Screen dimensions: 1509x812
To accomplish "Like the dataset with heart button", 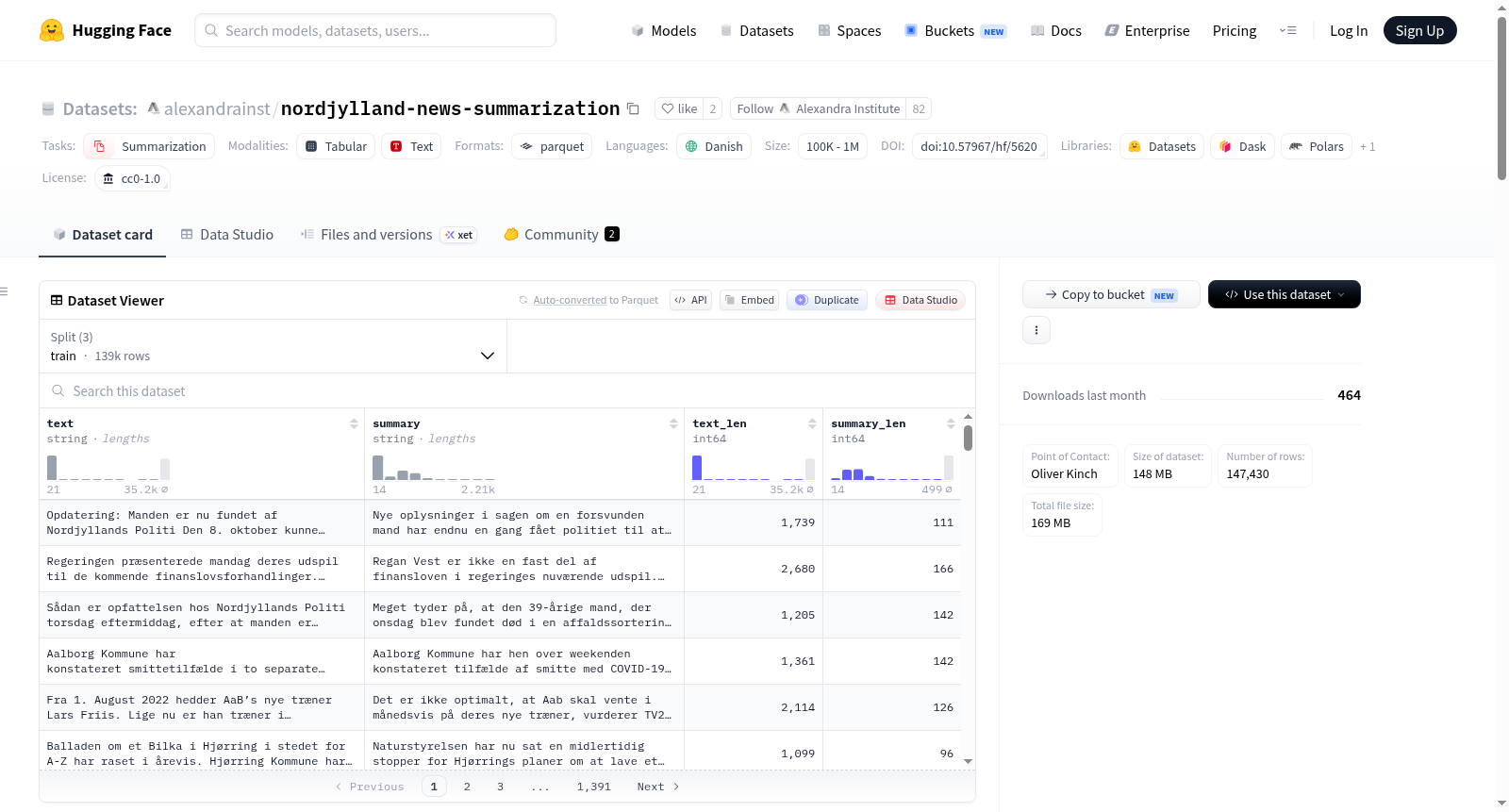I will pyautogui.click(x=679, y=109).
